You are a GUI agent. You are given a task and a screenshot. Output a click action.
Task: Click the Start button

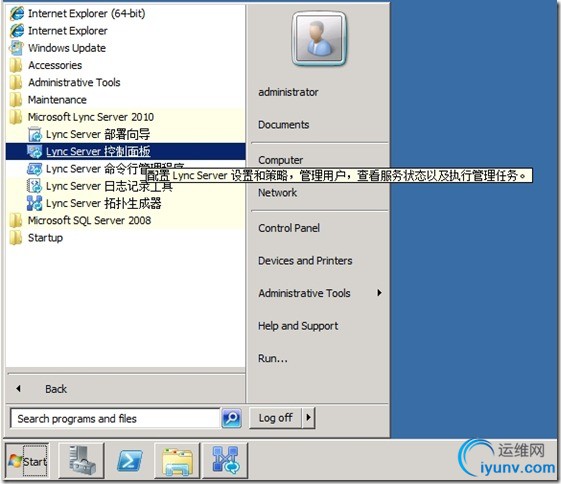[28, 460]
